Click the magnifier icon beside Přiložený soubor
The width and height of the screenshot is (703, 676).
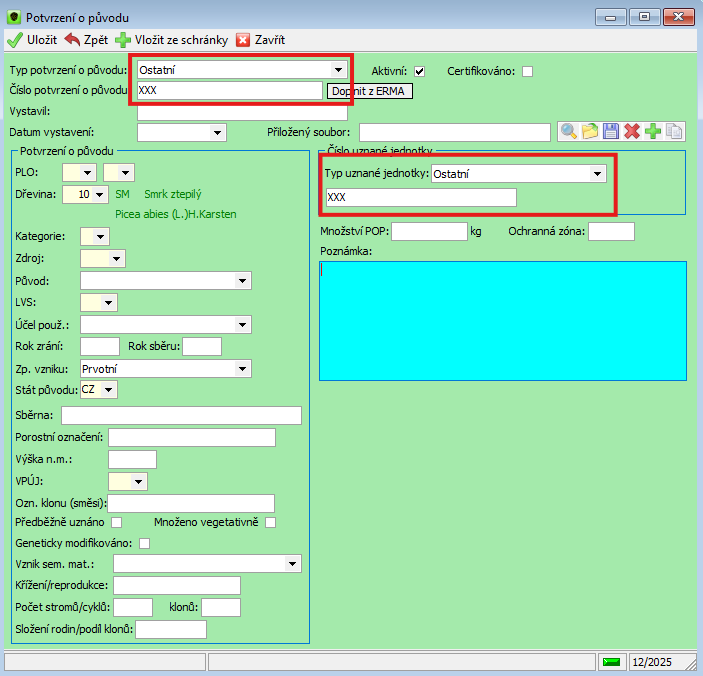point(568,132)
